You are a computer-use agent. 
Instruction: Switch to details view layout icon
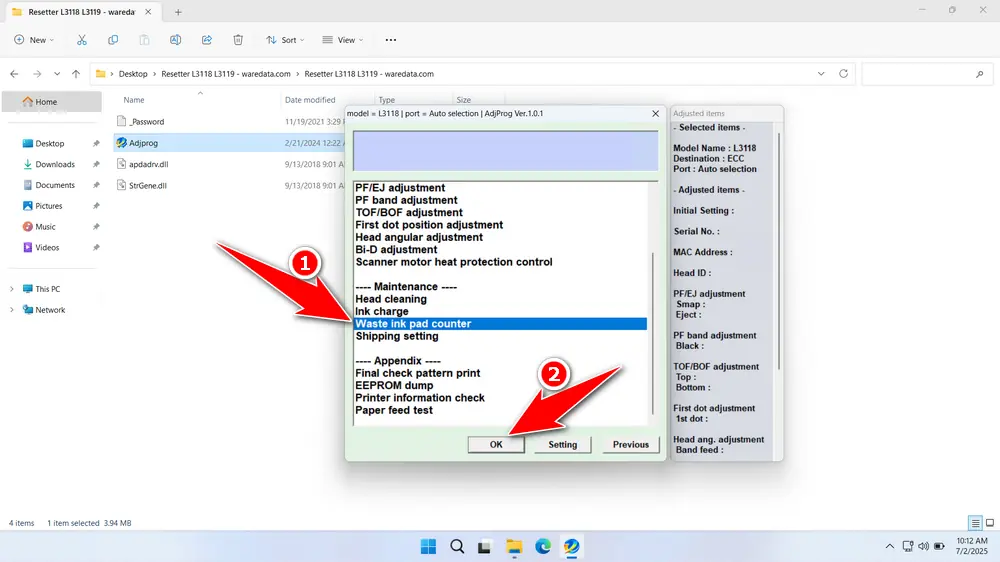(975, 523)
